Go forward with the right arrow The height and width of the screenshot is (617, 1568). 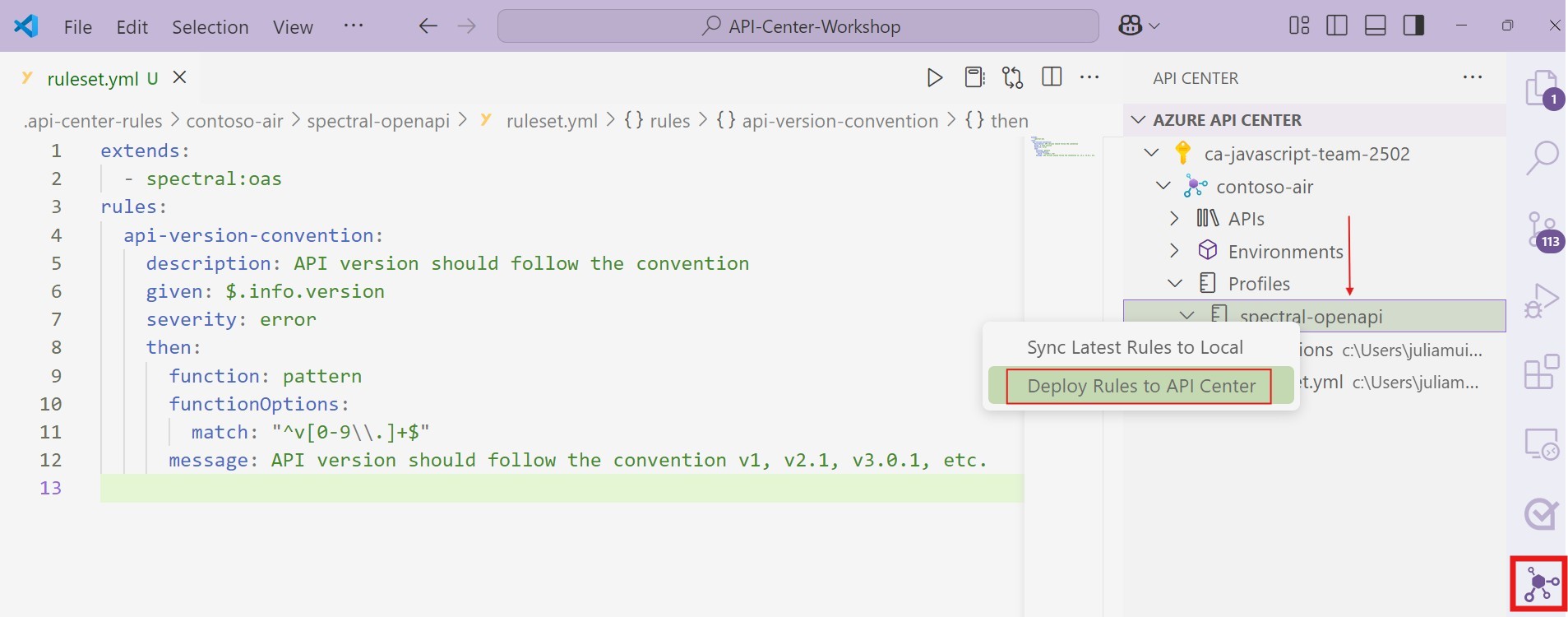[x=466, y=26]
